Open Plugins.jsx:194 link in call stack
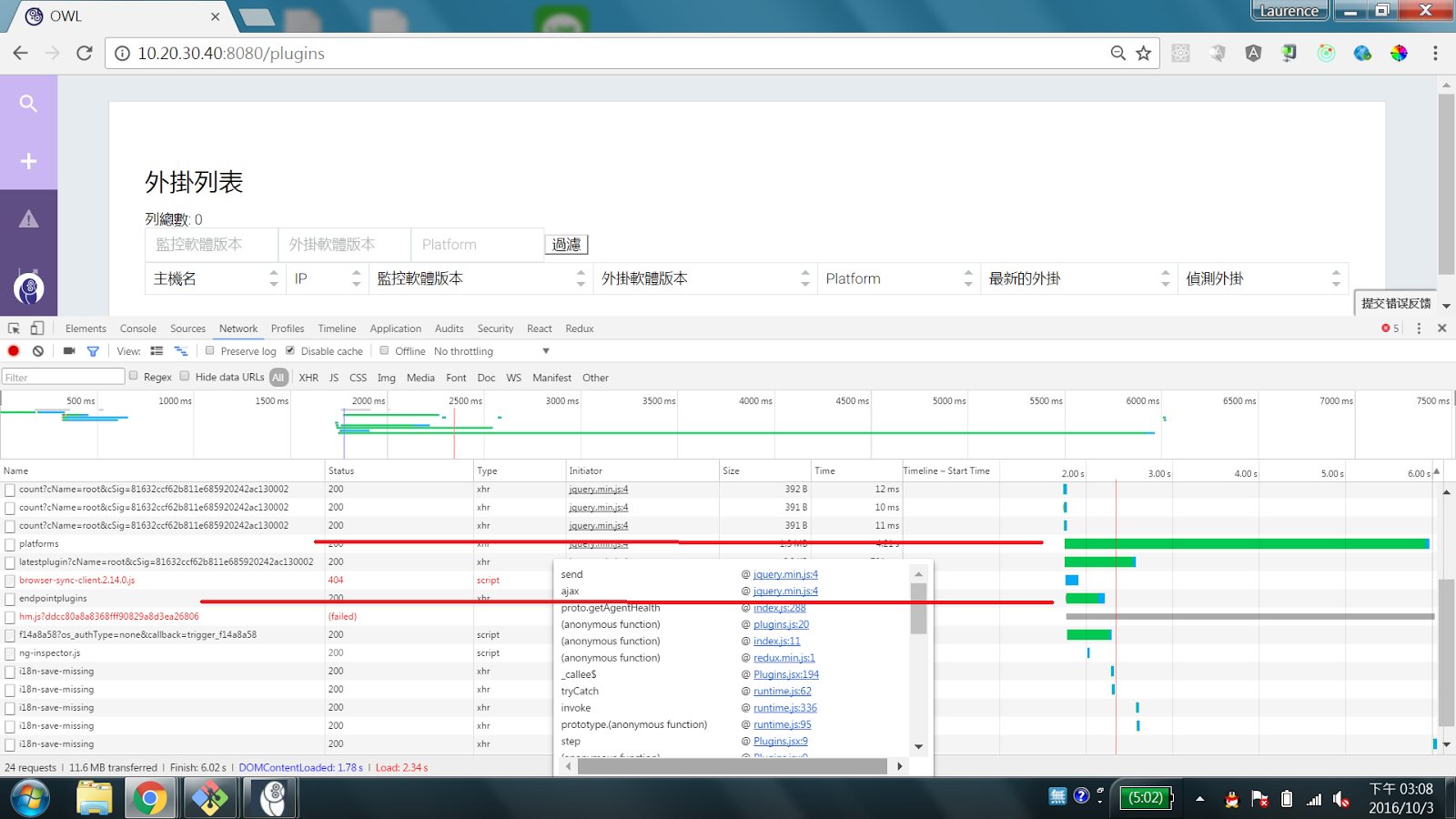The image size is (1456, 819). point(786,674)
